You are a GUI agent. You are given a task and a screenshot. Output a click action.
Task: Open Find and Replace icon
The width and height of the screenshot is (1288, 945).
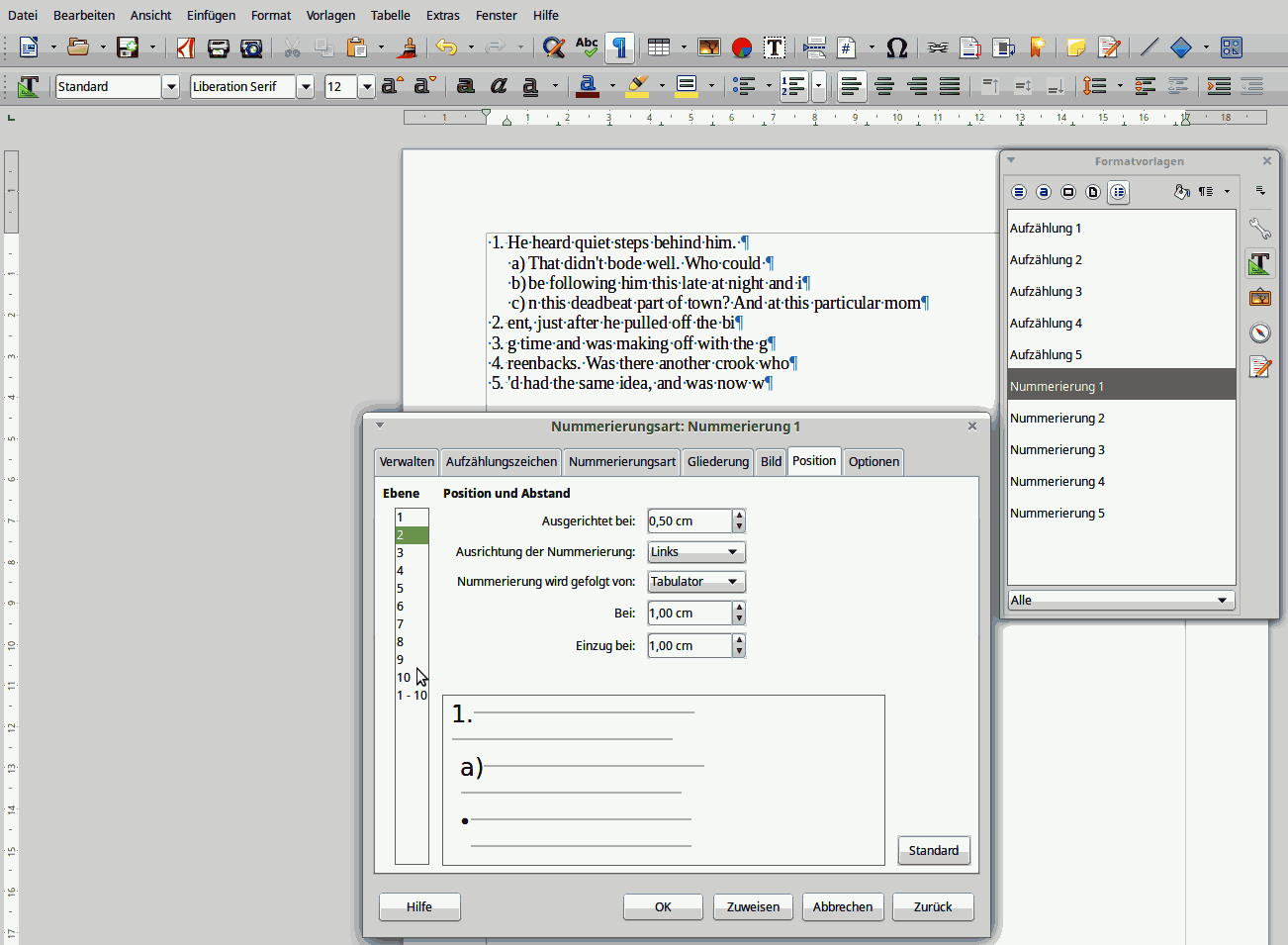[554, 47]
